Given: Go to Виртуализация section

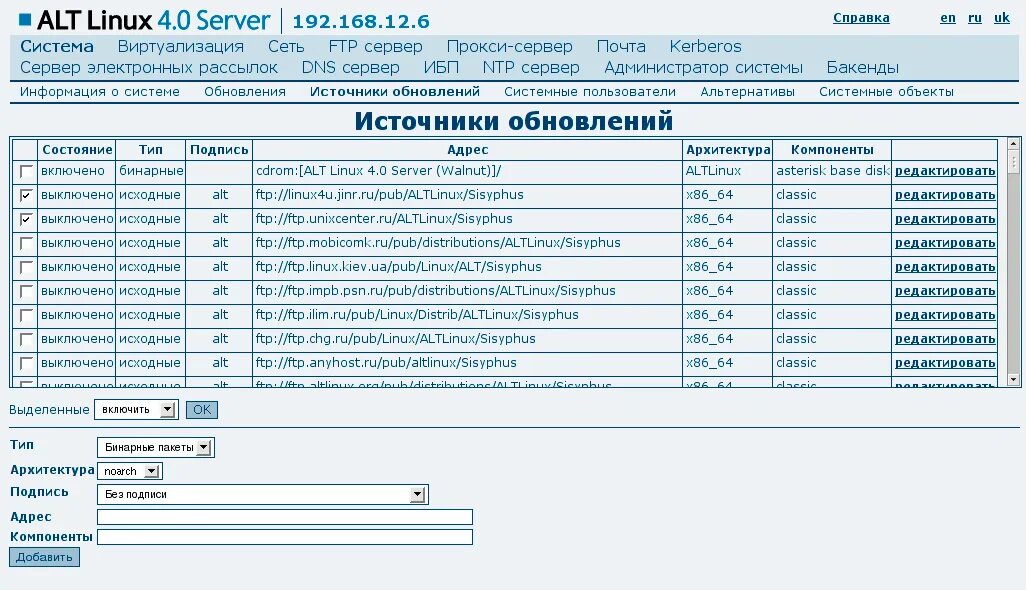Looking at the screenshot, I should tap(181, 46).
